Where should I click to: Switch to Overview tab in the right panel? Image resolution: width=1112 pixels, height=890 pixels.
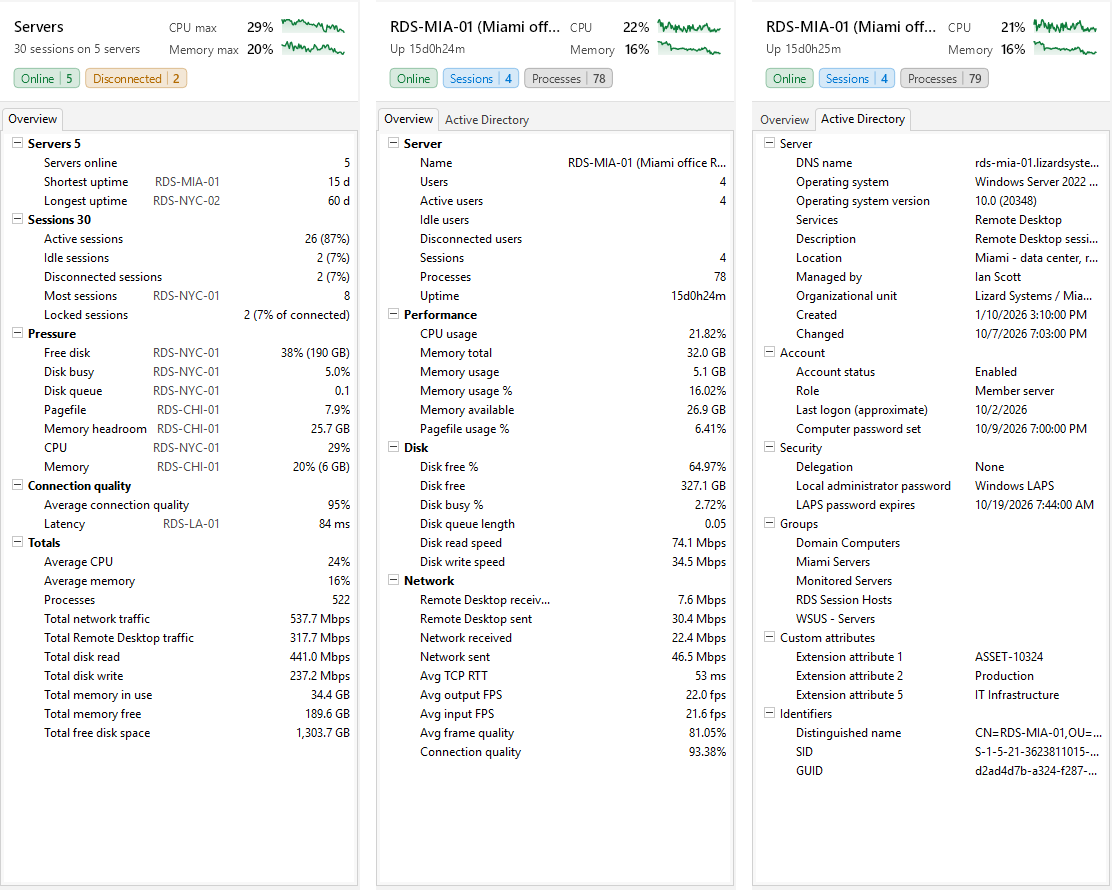click(784, 120)
